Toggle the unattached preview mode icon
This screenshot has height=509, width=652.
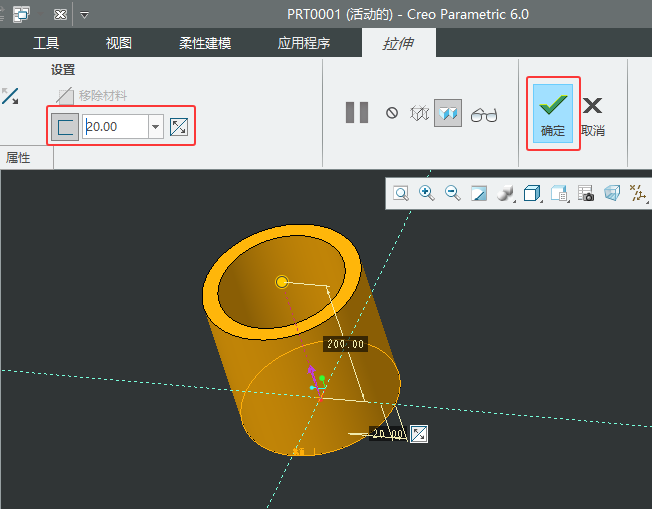tap(419, 113)
